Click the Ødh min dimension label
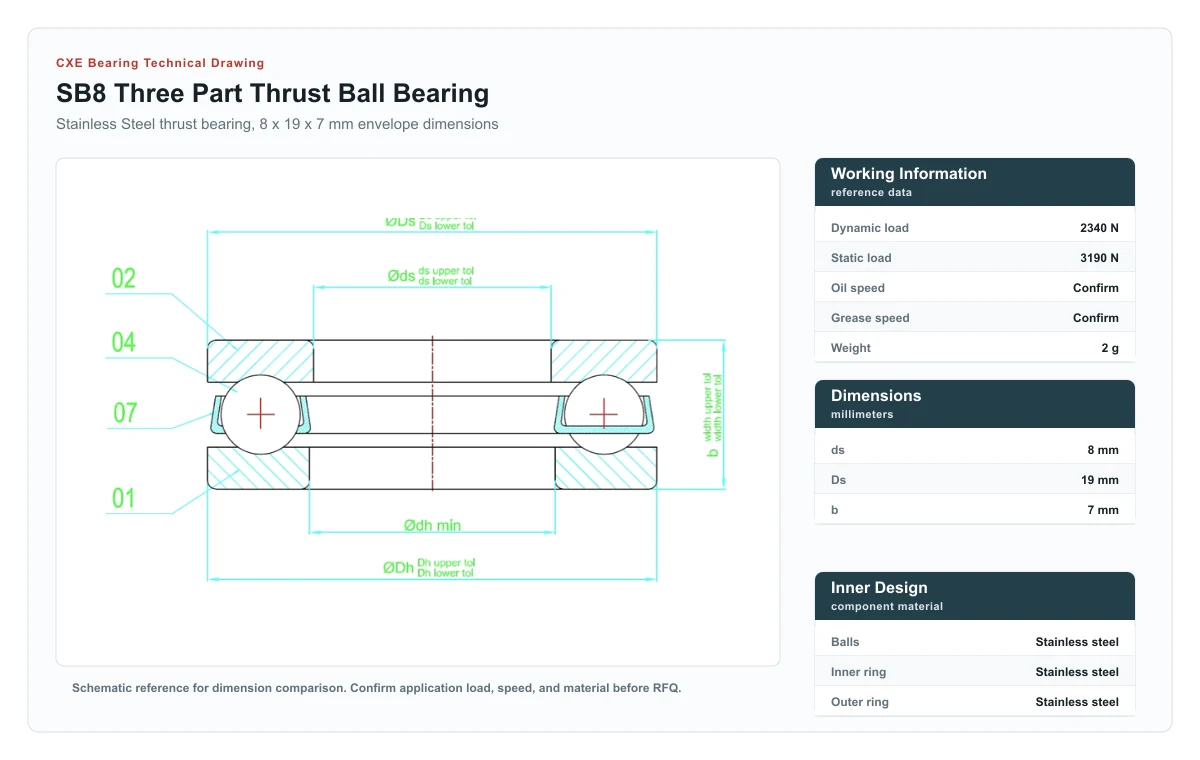The width and height of the screenshot is (1200, 760). tap(432, 524)
